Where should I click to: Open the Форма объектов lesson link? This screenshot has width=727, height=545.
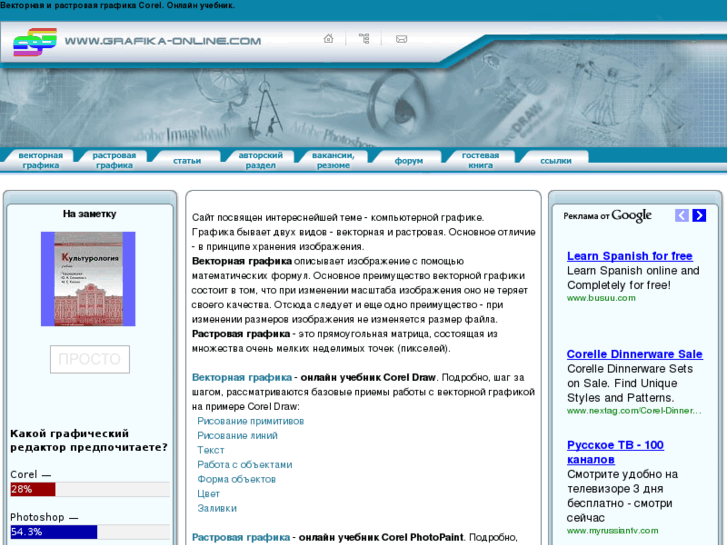(x=236, y=479)
